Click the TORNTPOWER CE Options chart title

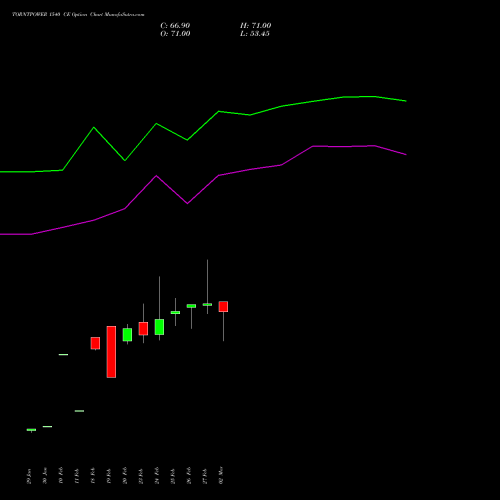(78, 14)
